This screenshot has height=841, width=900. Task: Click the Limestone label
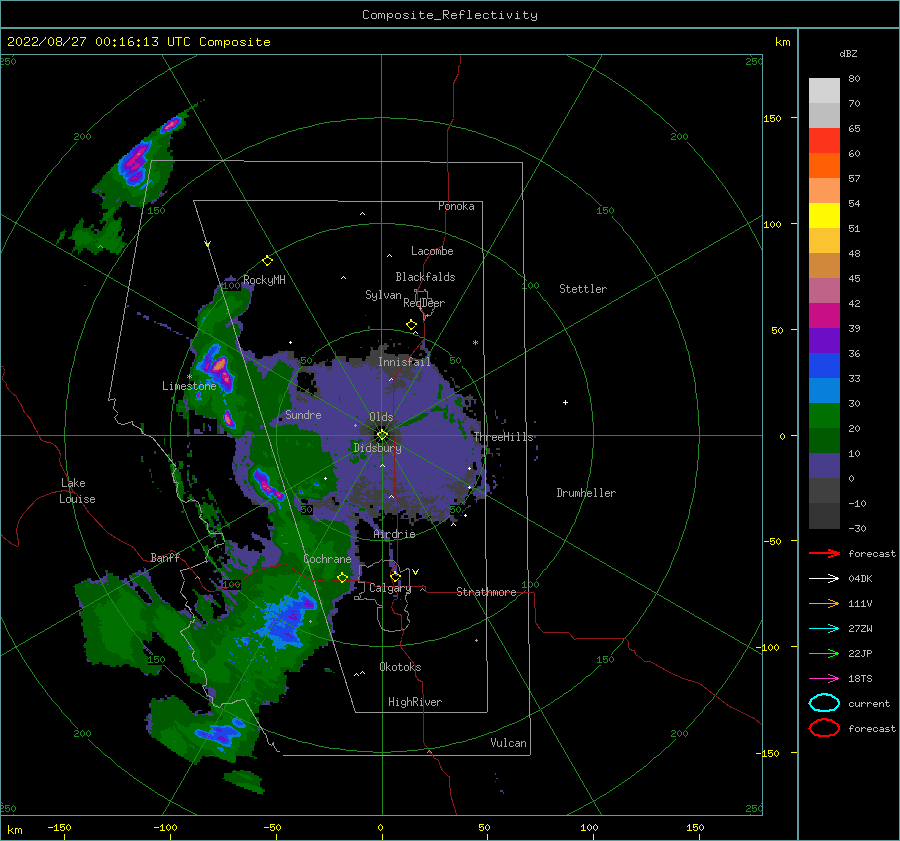[189, 386]
